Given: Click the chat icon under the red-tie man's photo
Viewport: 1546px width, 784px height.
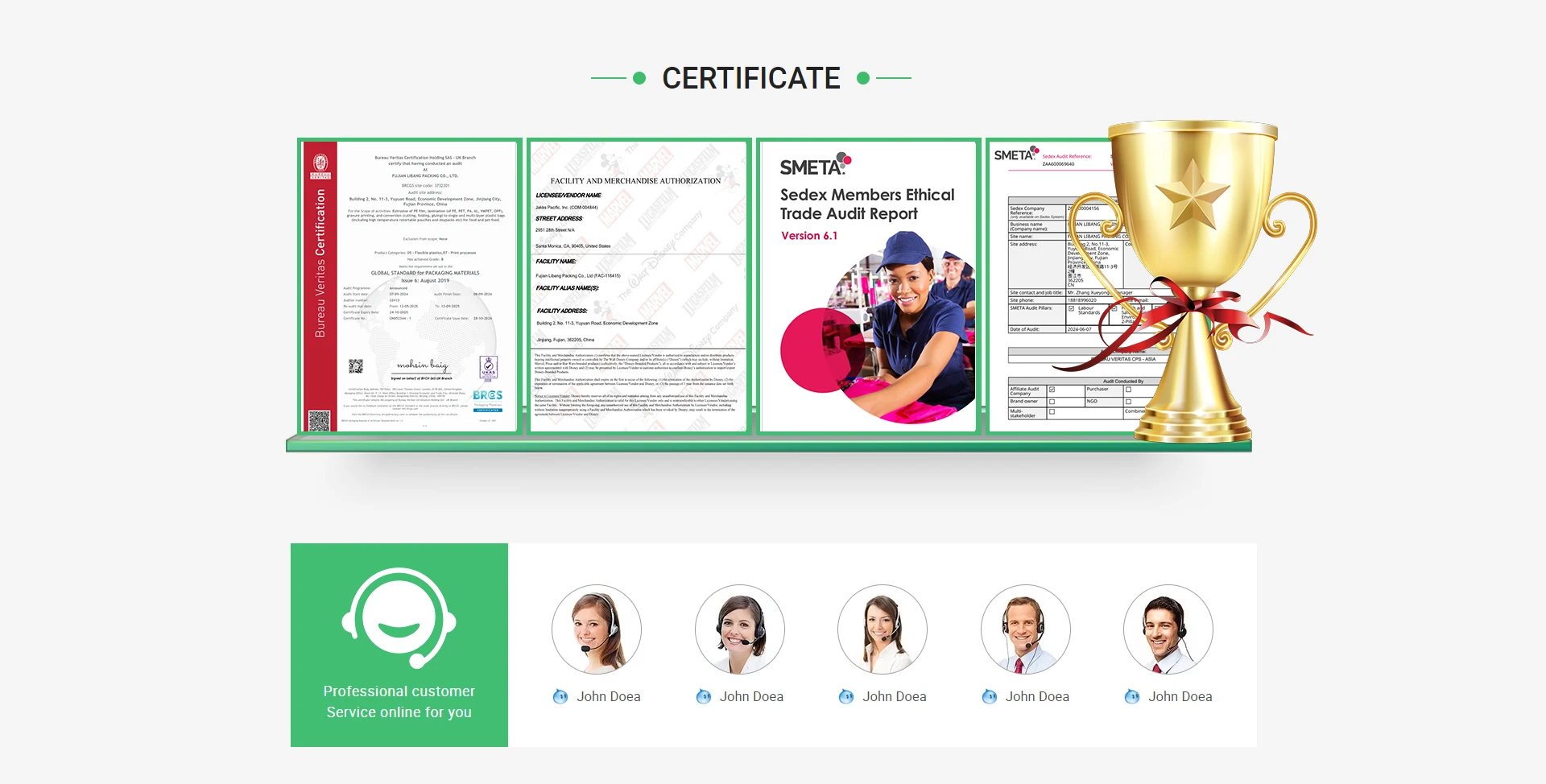Looking at the screenshot, I should (x=990, y=696).
